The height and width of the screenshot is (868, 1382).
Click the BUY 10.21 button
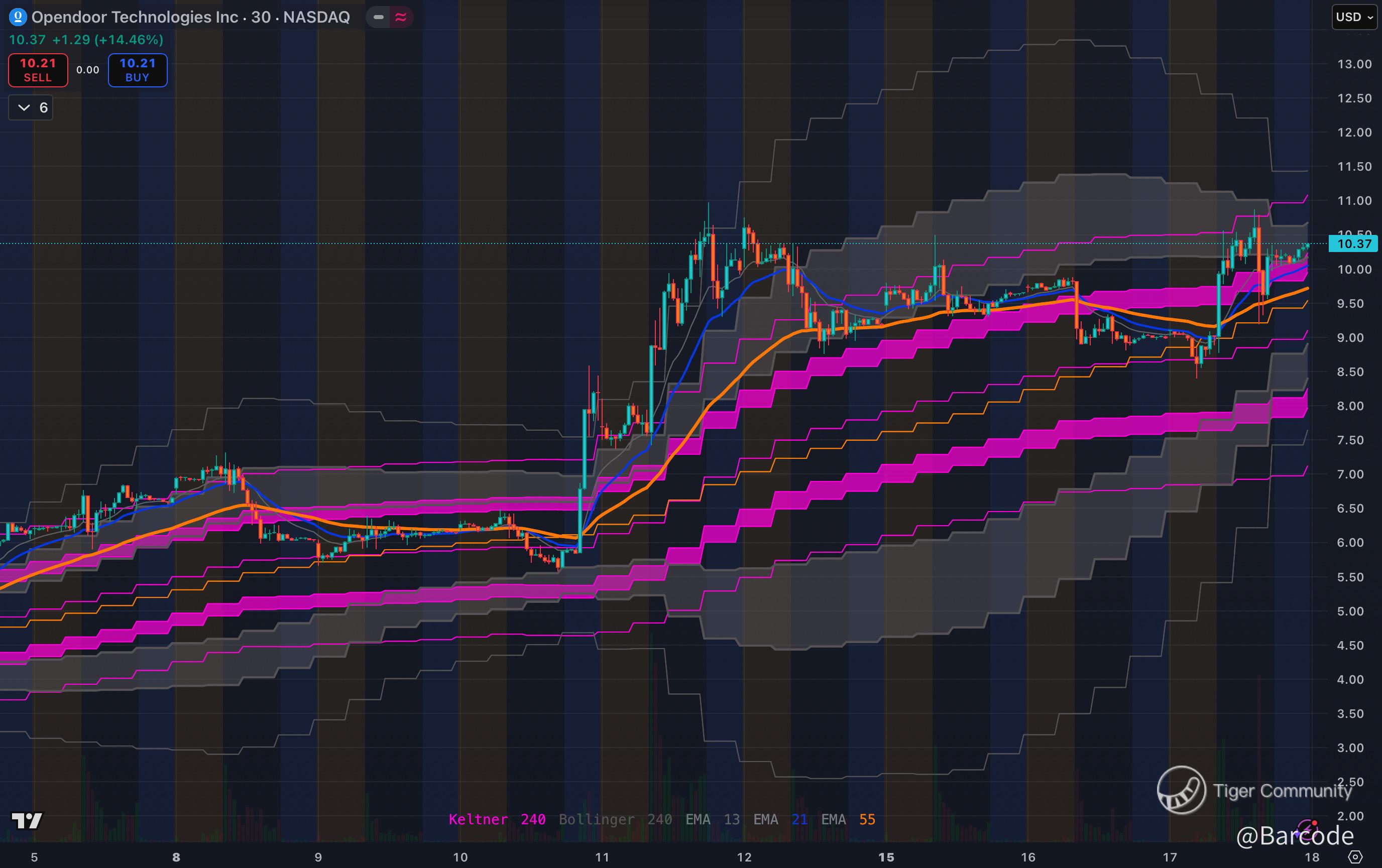click(138, 70)
